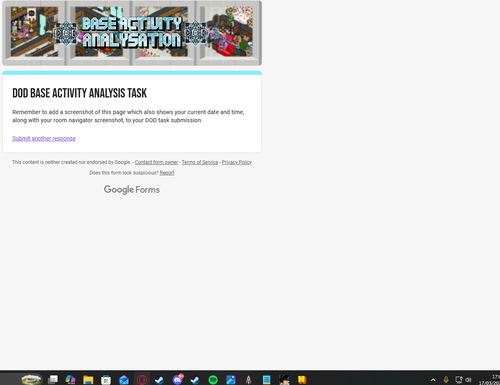
Task: Open the Privacy Policy link
Action: (x=237, y=162)
